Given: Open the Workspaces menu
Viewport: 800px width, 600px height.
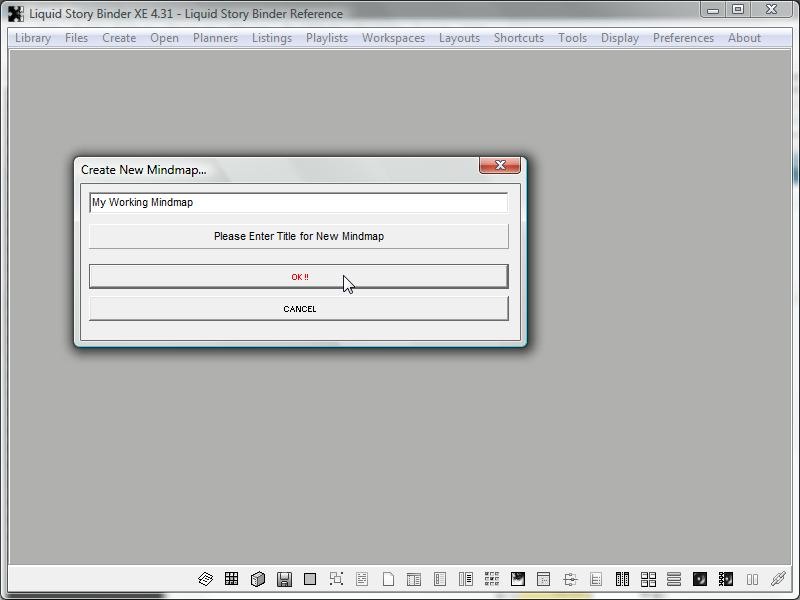Looking at the screenshot, I should click(393, 38).
